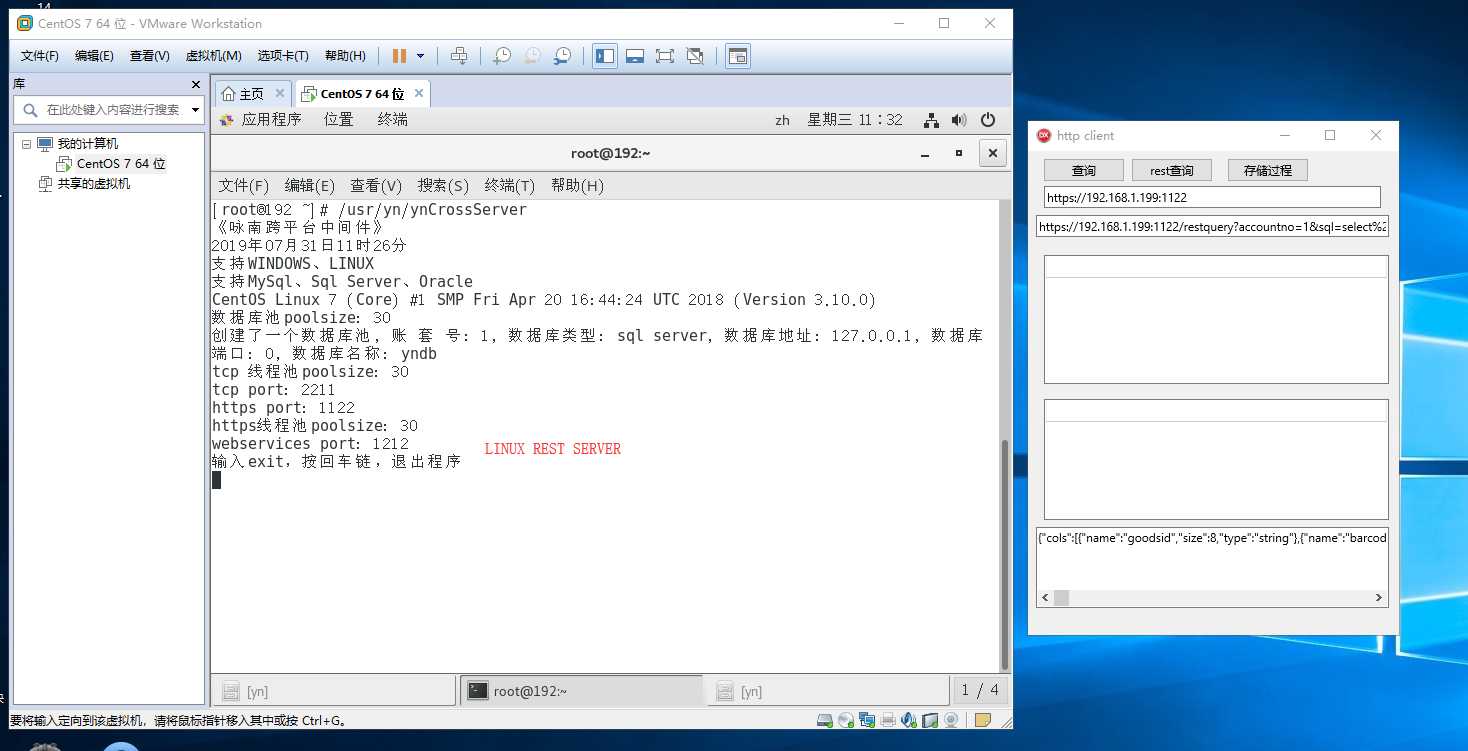Click the power icon in CentOS panel
Screen dimensions: 1468x751
[988, 120]
